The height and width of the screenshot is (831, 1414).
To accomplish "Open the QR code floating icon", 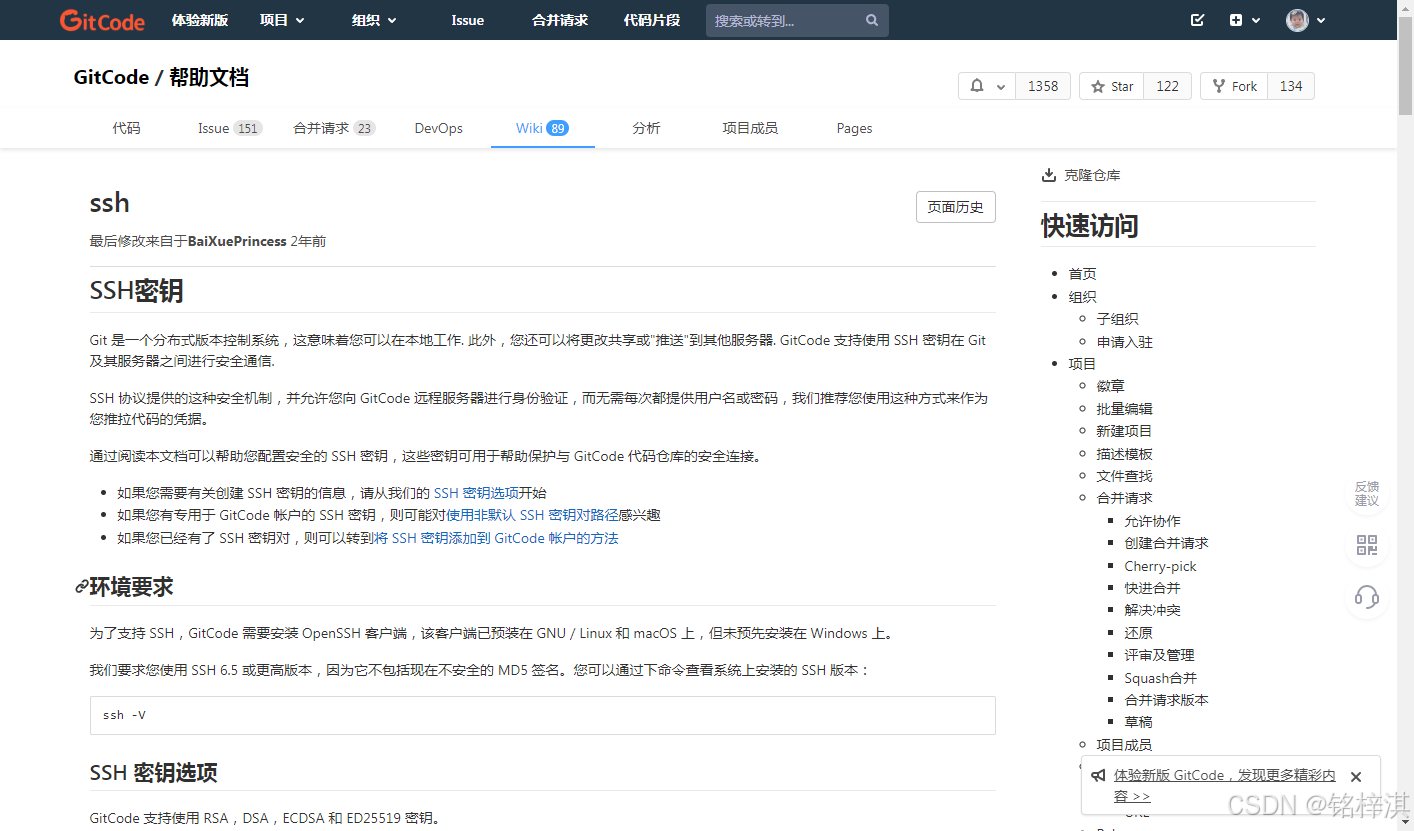I will 1367,545.
